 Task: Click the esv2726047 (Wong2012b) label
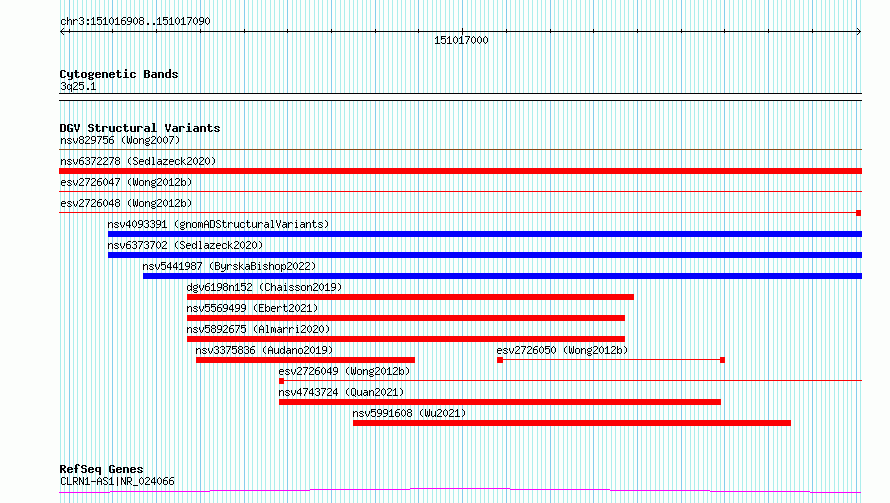click(126, 182)
